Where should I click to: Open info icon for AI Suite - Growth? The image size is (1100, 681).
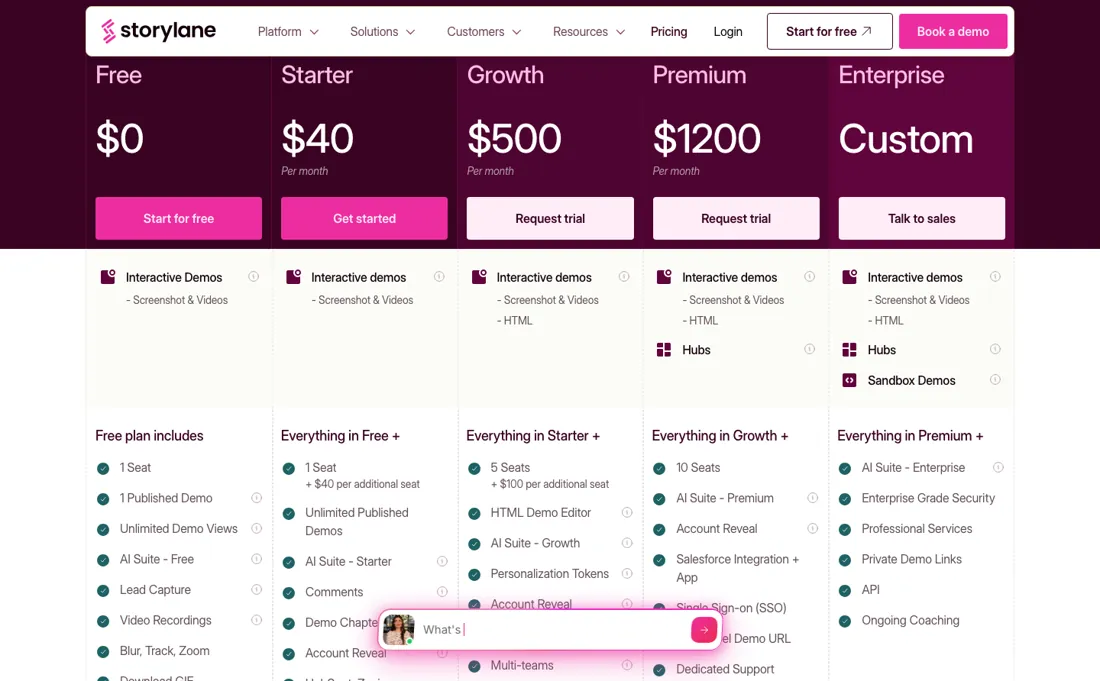627,543
